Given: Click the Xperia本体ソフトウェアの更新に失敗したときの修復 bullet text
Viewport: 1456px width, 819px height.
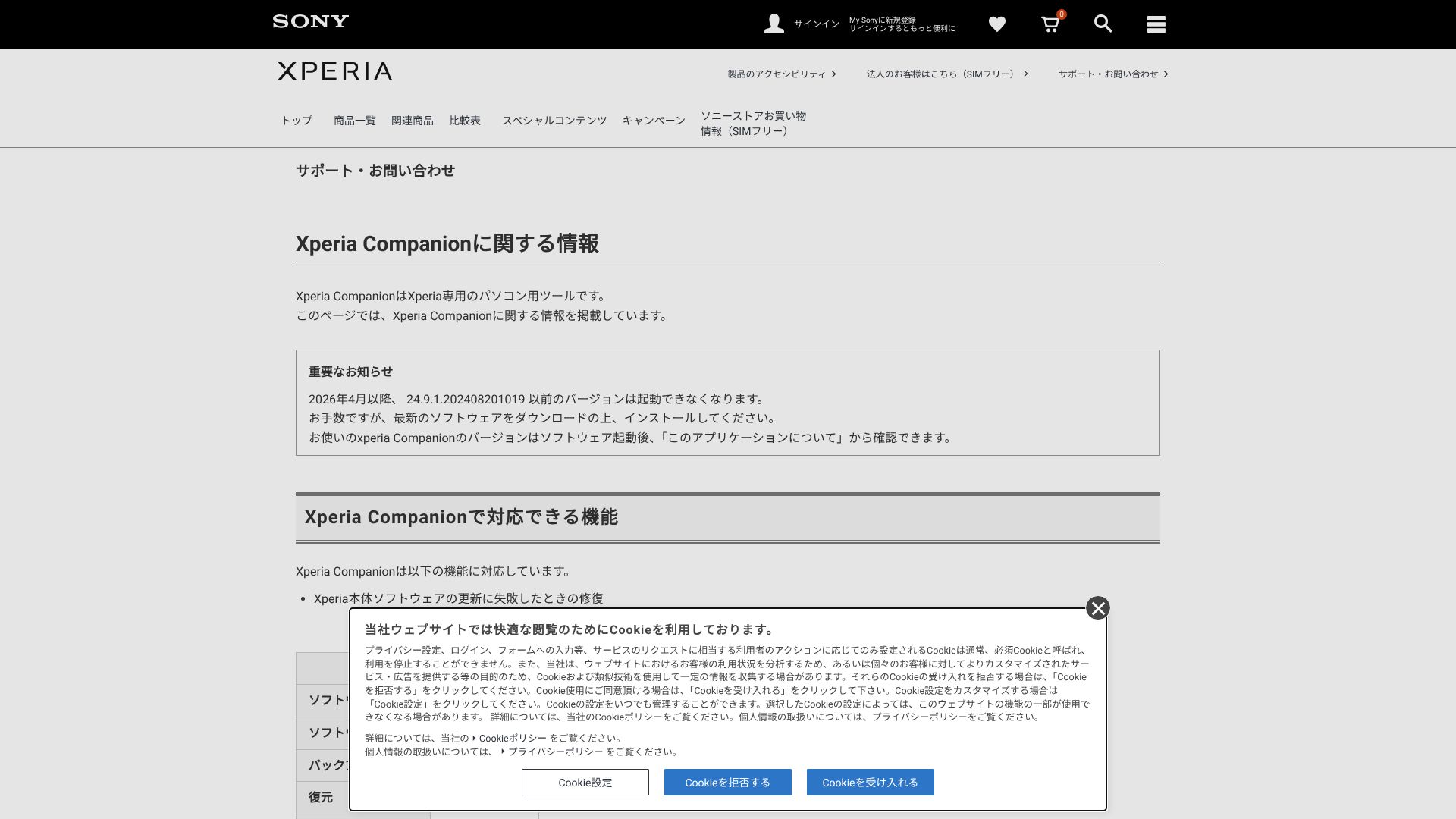Looking at the screenshot, I should coord(459,599).
